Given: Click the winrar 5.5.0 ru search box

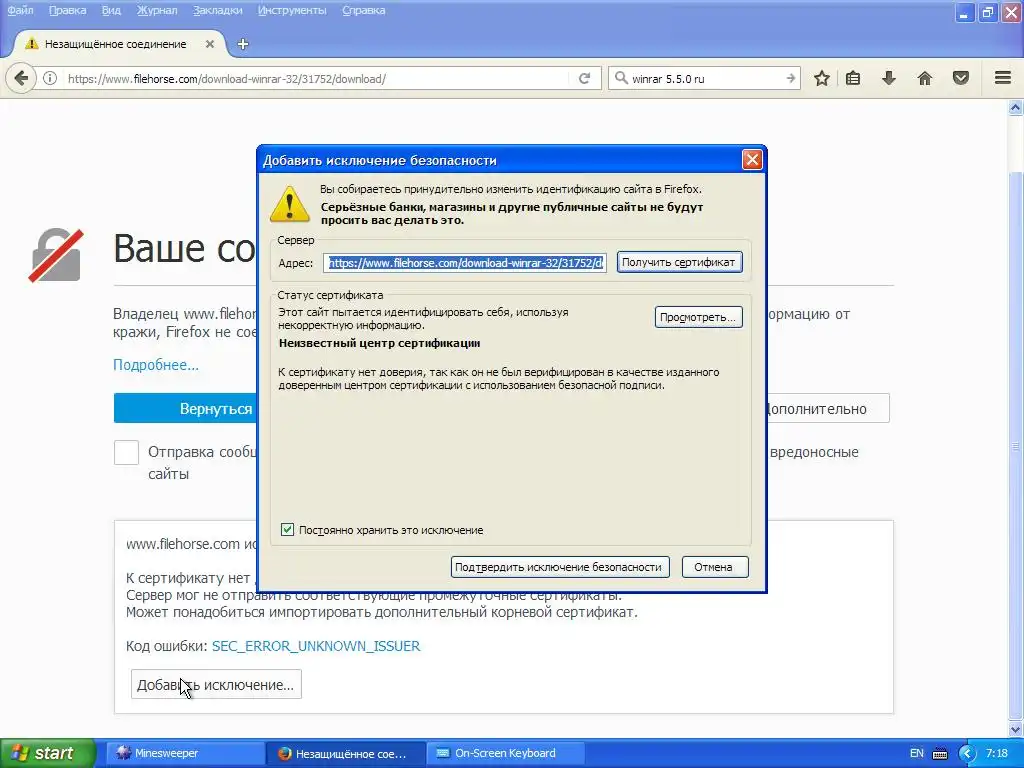Looking at the screenshot, I should (x=704, y=78).
